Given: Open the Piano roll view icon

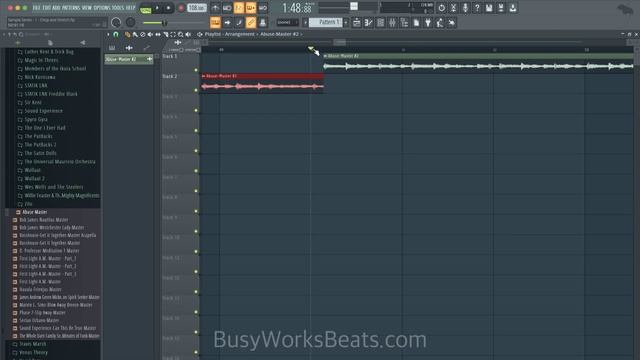Looking at the screenshot, I should tap(368, 22).
